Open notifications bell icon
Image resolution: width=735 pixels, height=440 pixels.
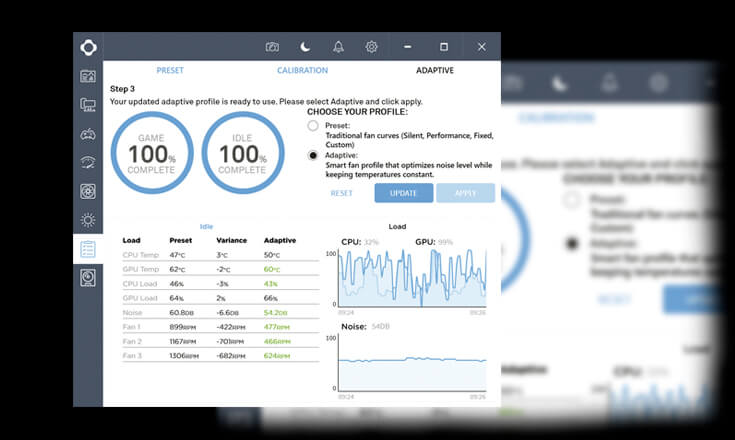(x=338, y=47)
